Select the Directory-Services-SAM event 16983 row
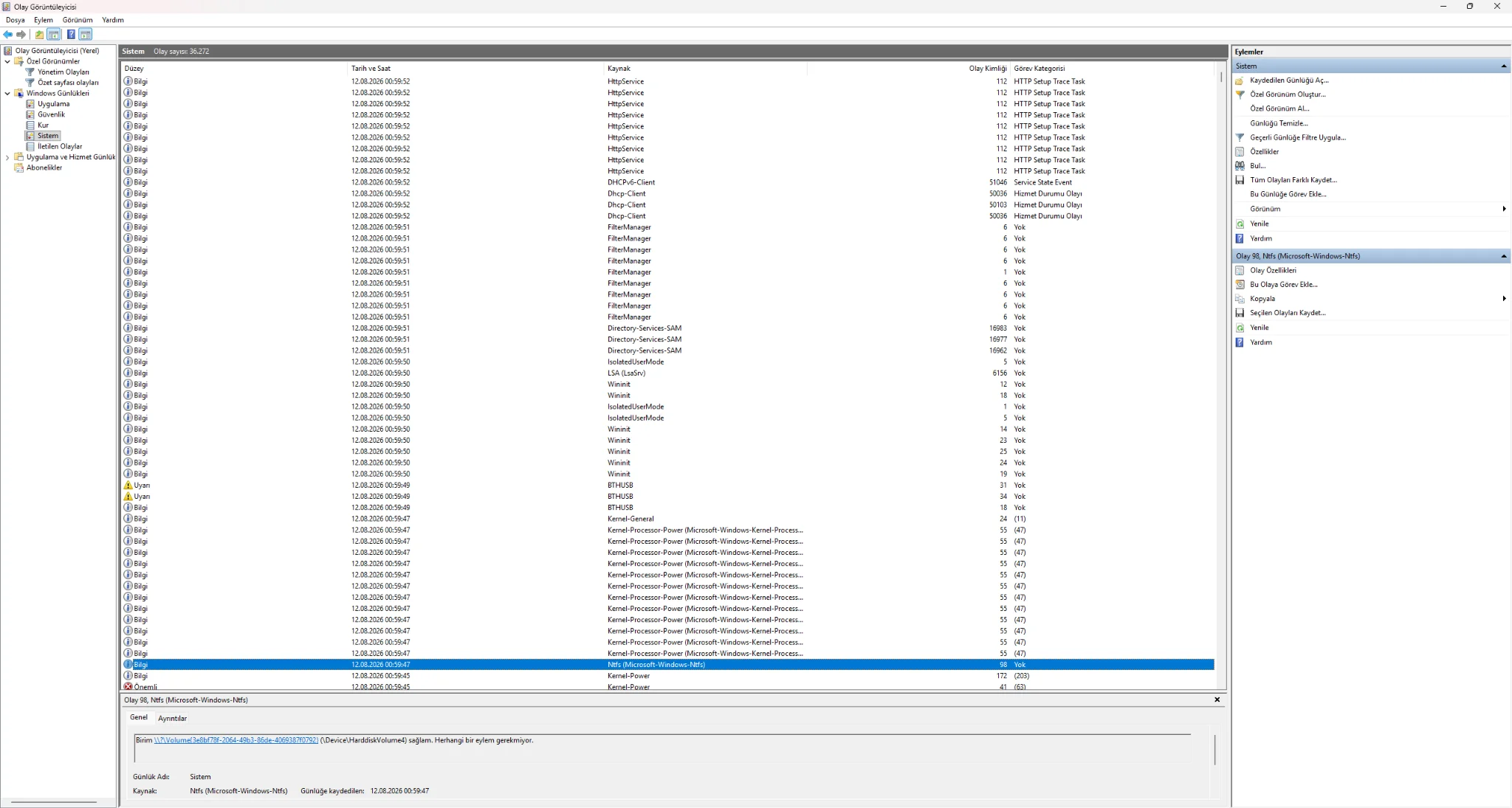This screenshot has width=1512, height=808. (668, 328)
